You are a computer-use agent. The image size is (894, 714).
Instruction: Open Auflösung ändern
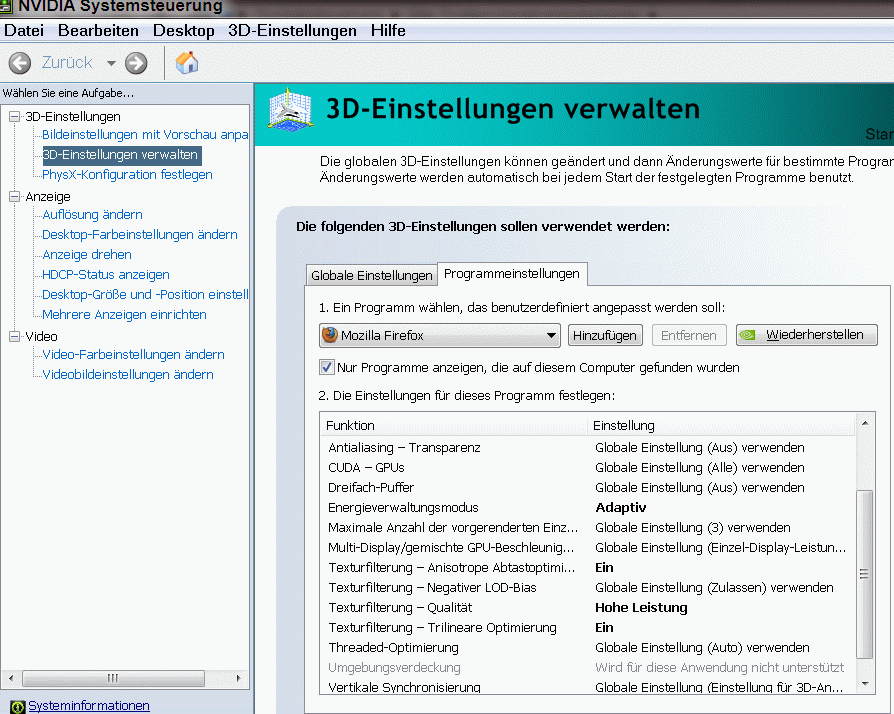(x=92, y=214)
